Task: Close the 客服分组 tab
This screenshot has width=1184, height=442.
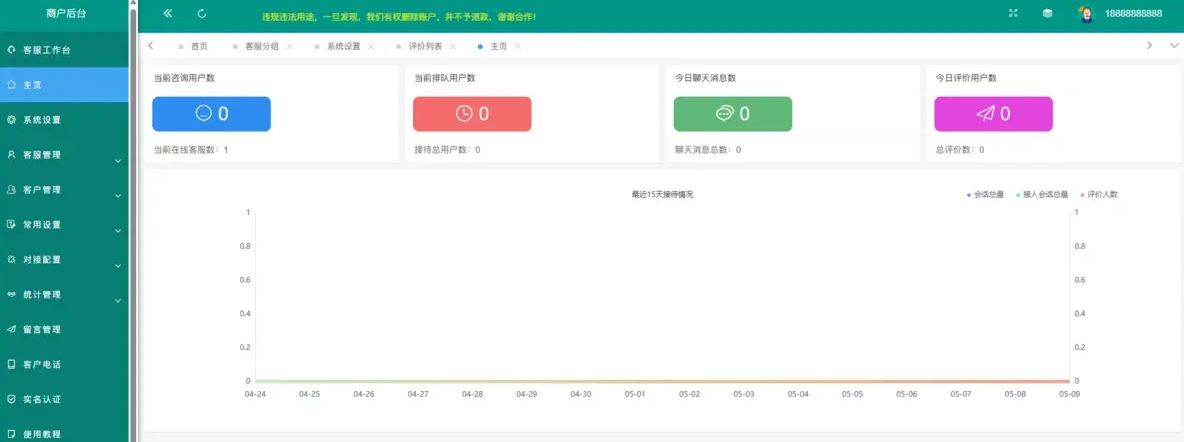Action: pyautogui.click(x=289, y=46)
